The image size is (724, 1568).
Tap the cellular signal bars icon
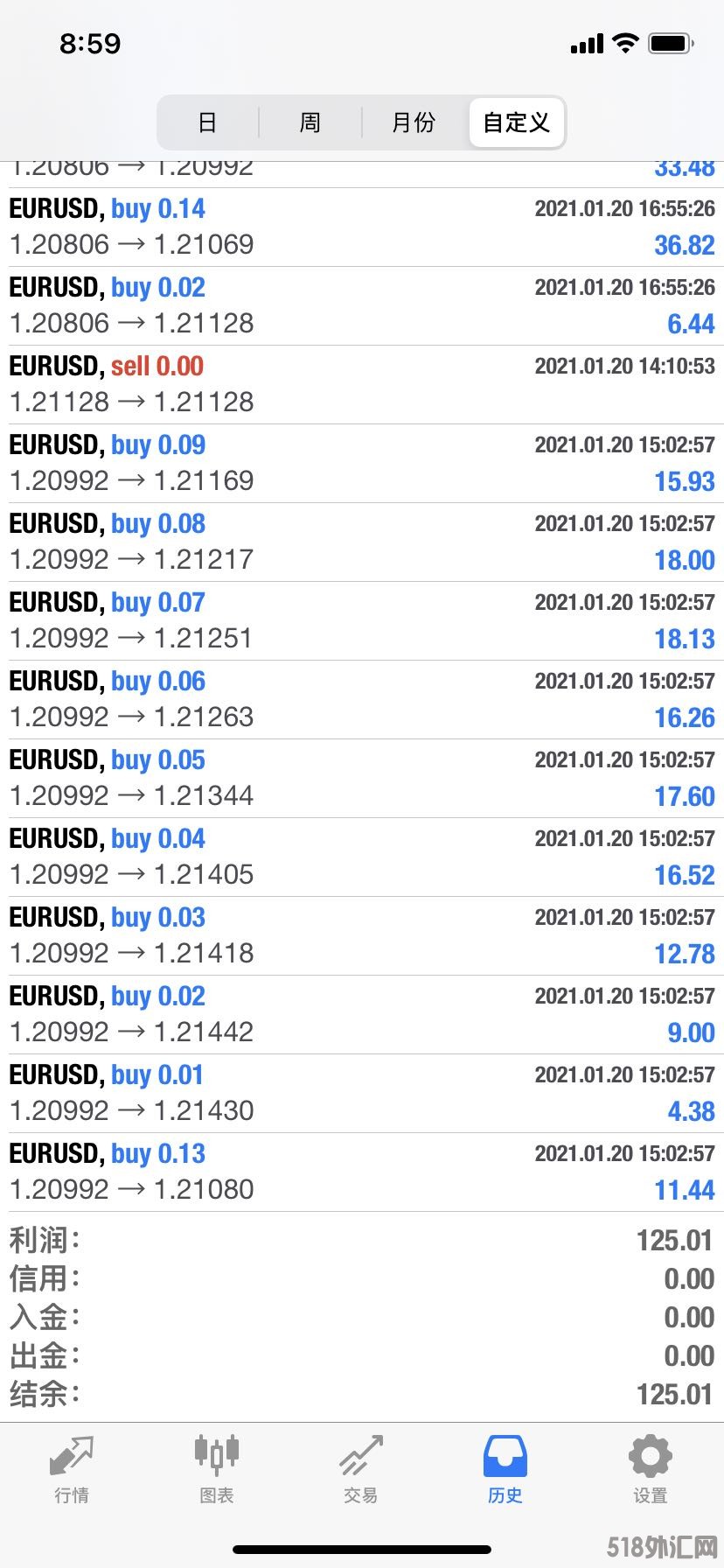(x=587, y=44)
